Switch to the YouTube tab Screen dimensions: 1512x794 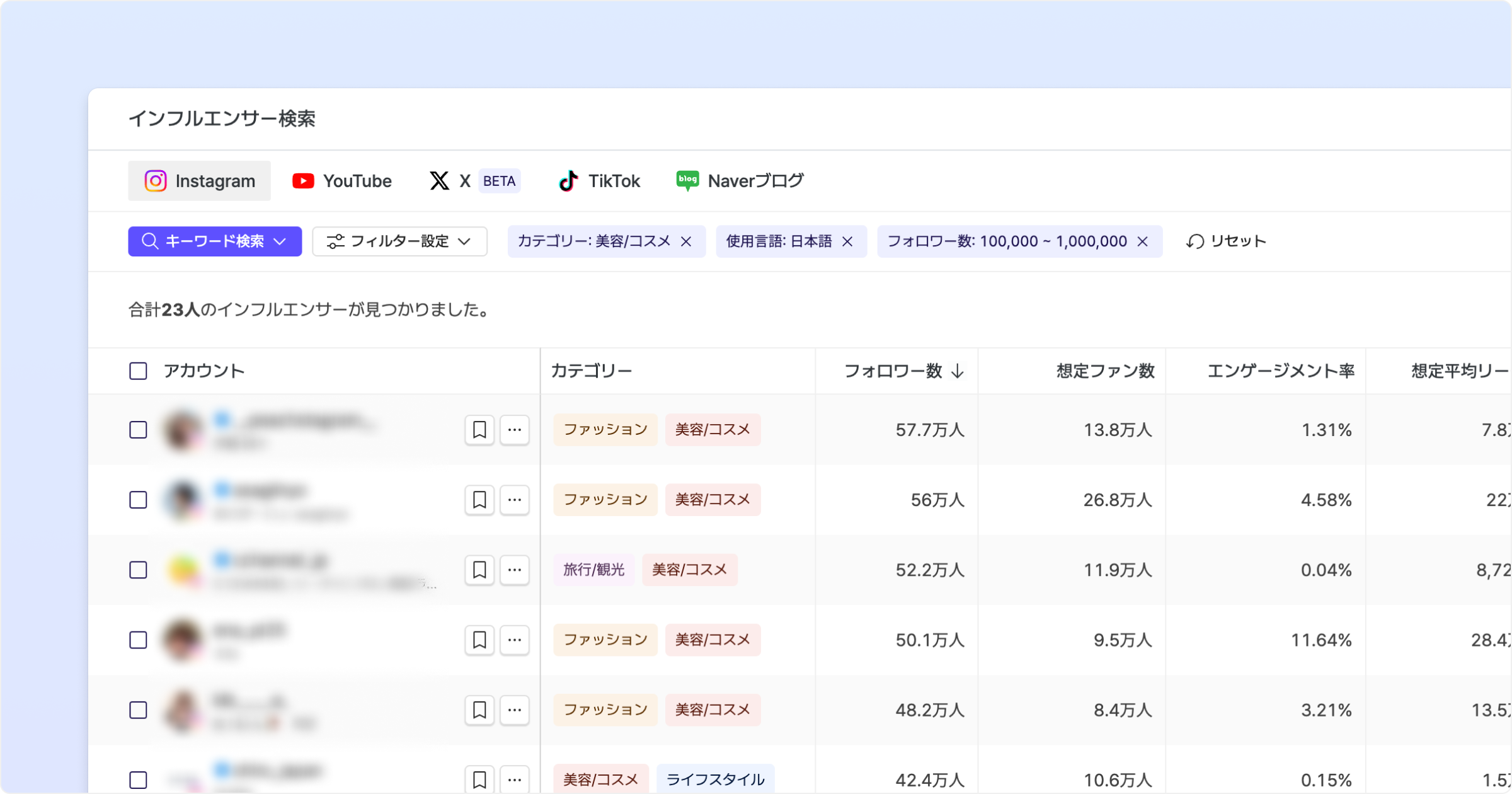(342, 181)
